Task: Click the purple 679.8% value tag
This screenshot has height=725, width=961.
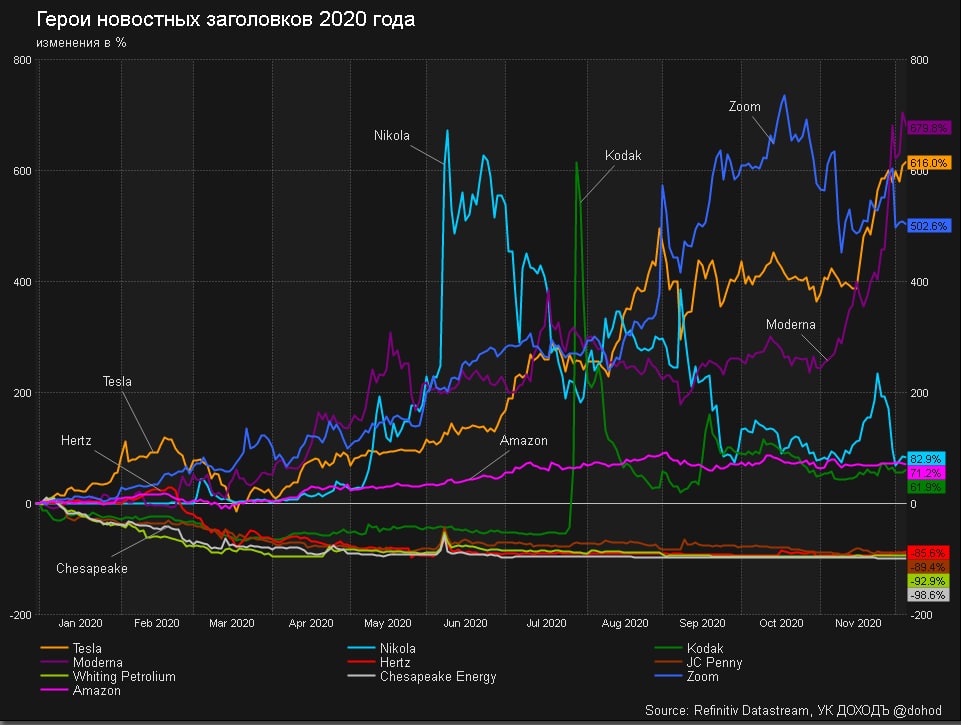Action: coord(929,127)
